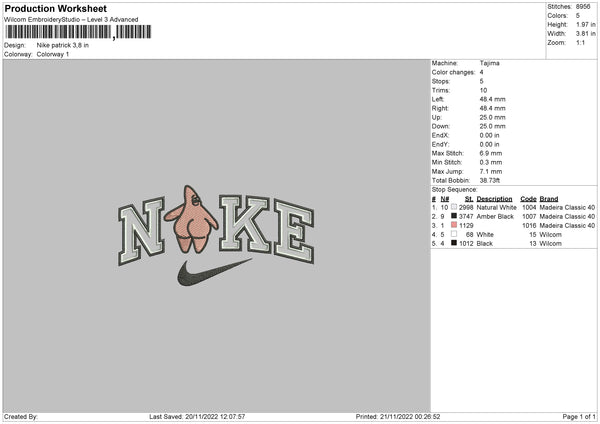Viewport: 600px width, 424px height.
Task: Click thread code '1004' in row 1
Action: tap(529, 207)
